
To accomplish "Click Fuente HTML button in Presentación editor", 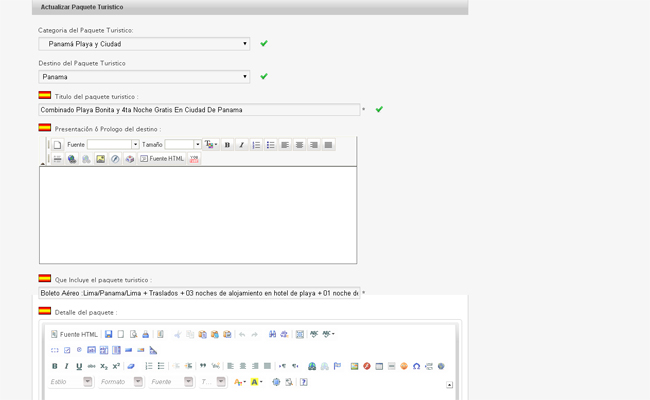I will tap(162, 159).
